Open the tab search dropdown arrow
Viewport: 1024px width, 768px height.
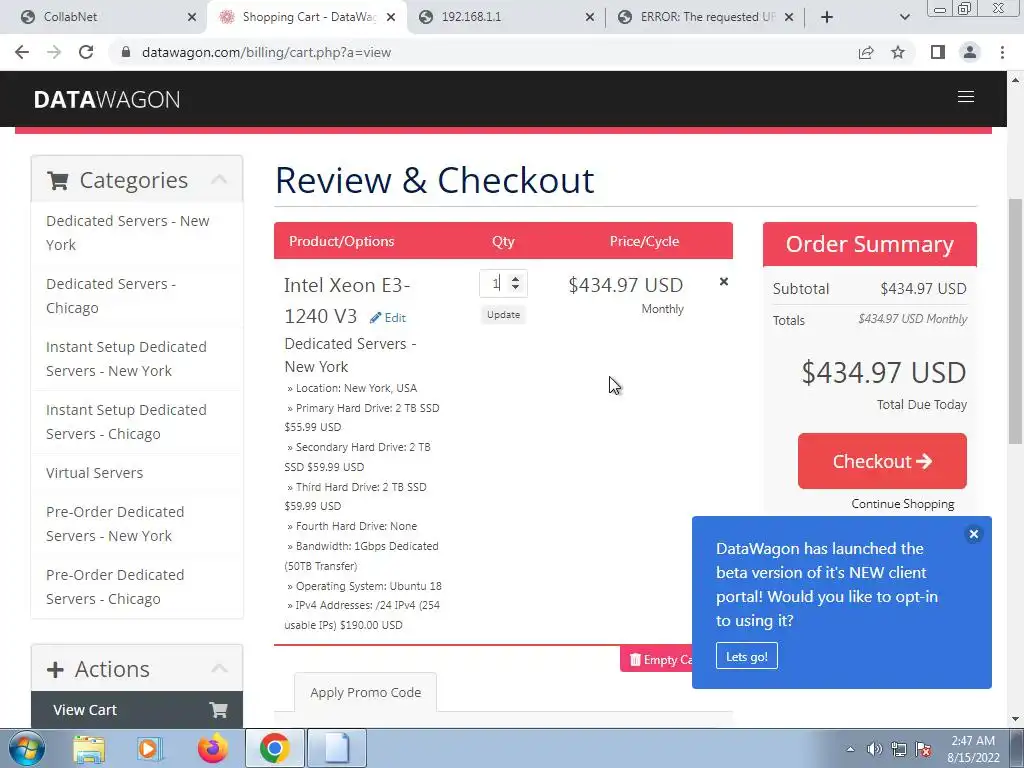[904, 17]
